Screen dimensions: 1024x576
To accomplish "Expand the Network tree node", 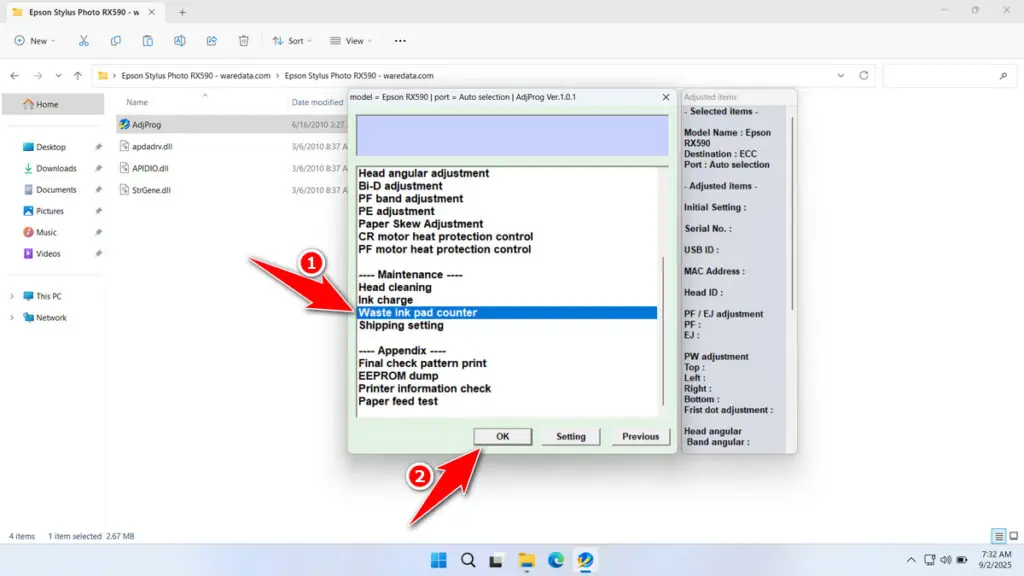I will pos(12,318).
